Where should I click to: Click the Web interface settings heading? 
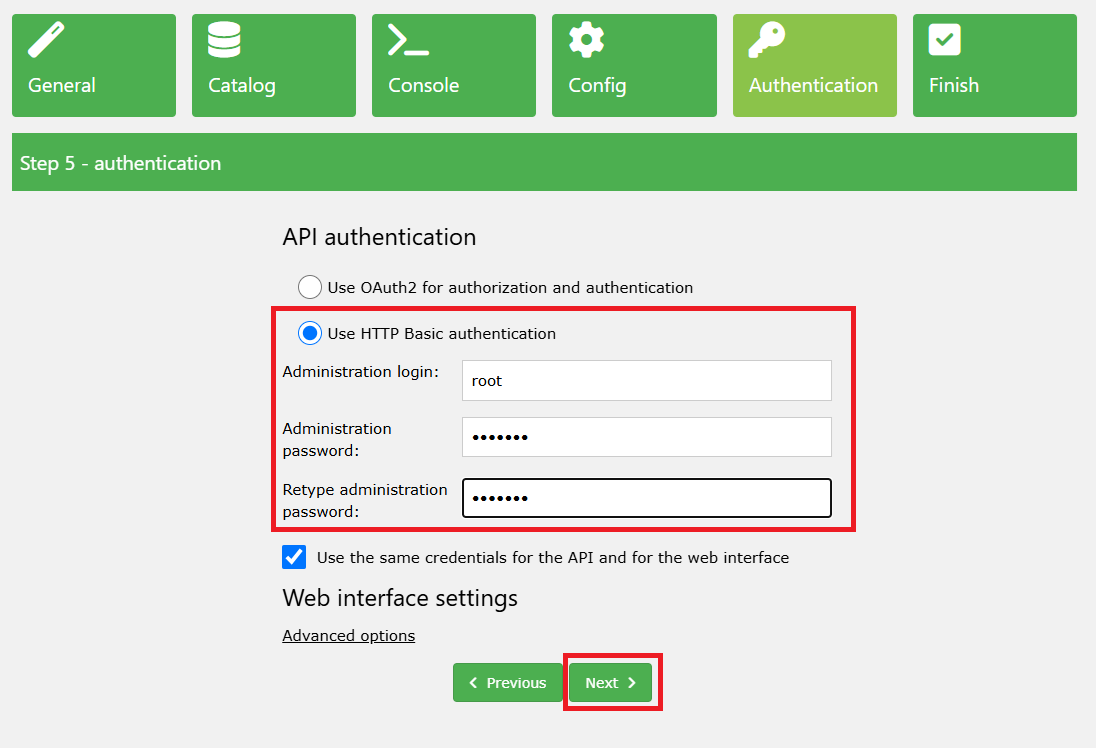(x=400, y=598)
